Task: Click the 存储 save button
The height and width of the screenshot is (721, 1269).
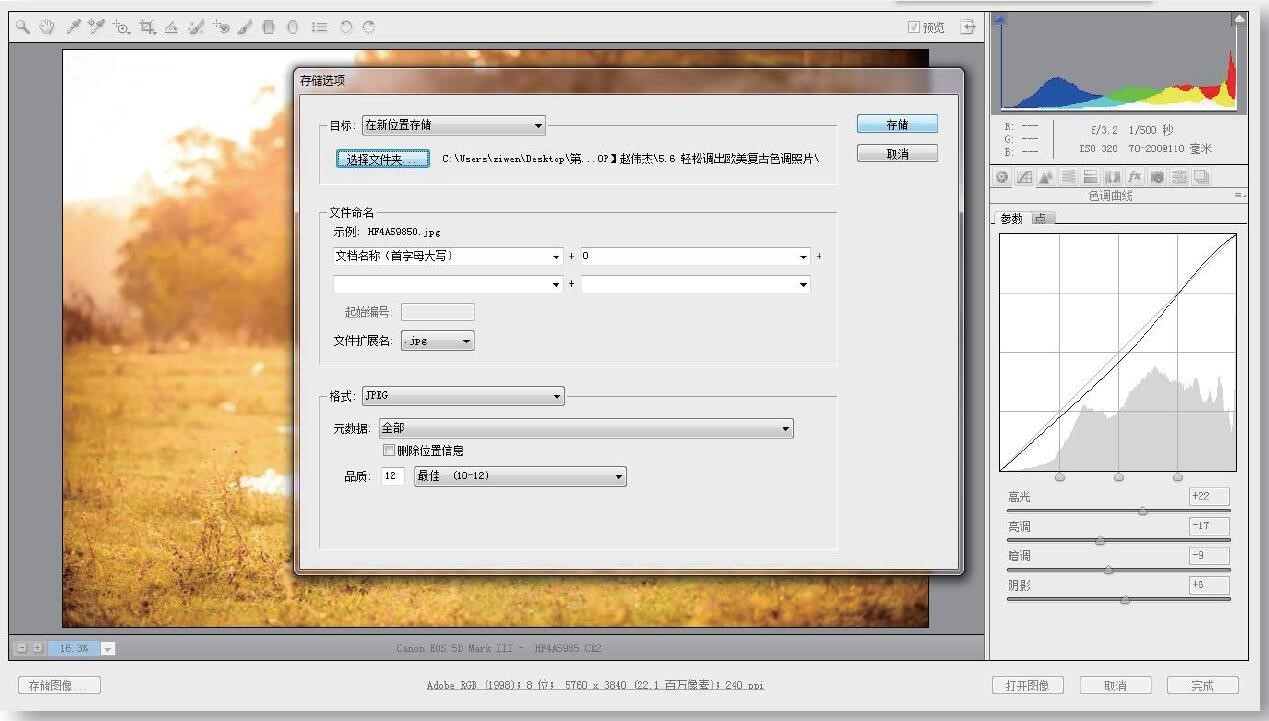Action: 897,124
